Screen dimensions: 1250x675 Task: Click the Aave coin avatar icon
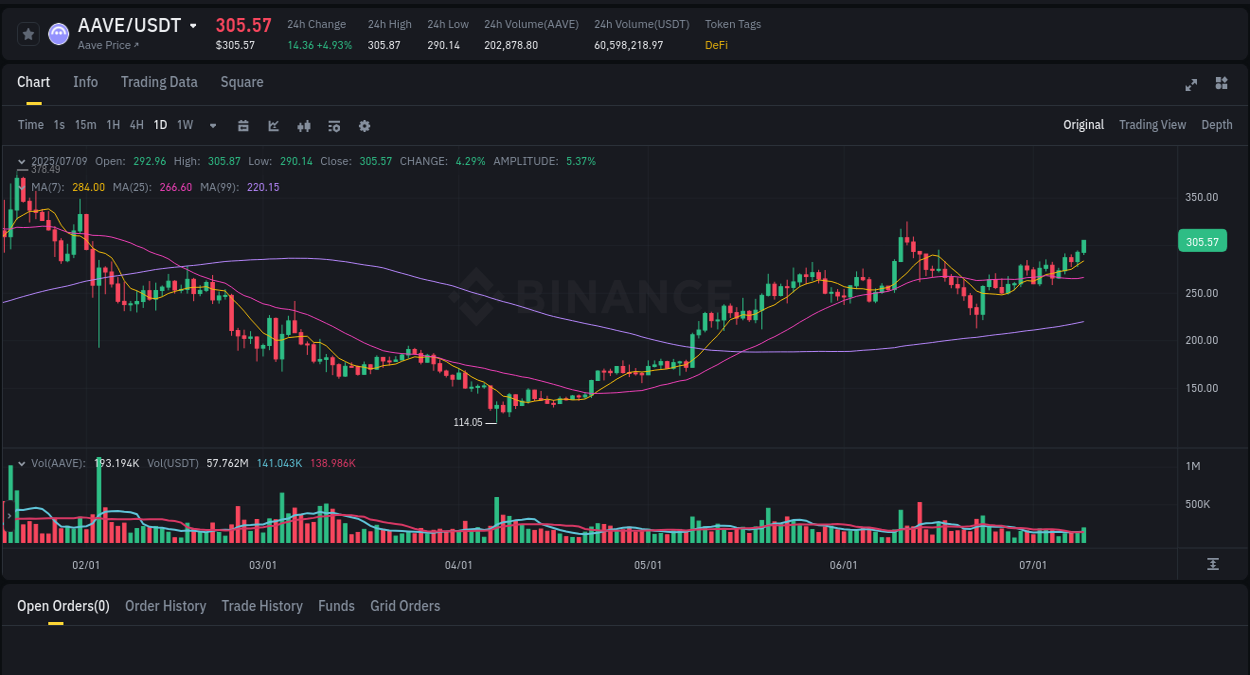58,33
